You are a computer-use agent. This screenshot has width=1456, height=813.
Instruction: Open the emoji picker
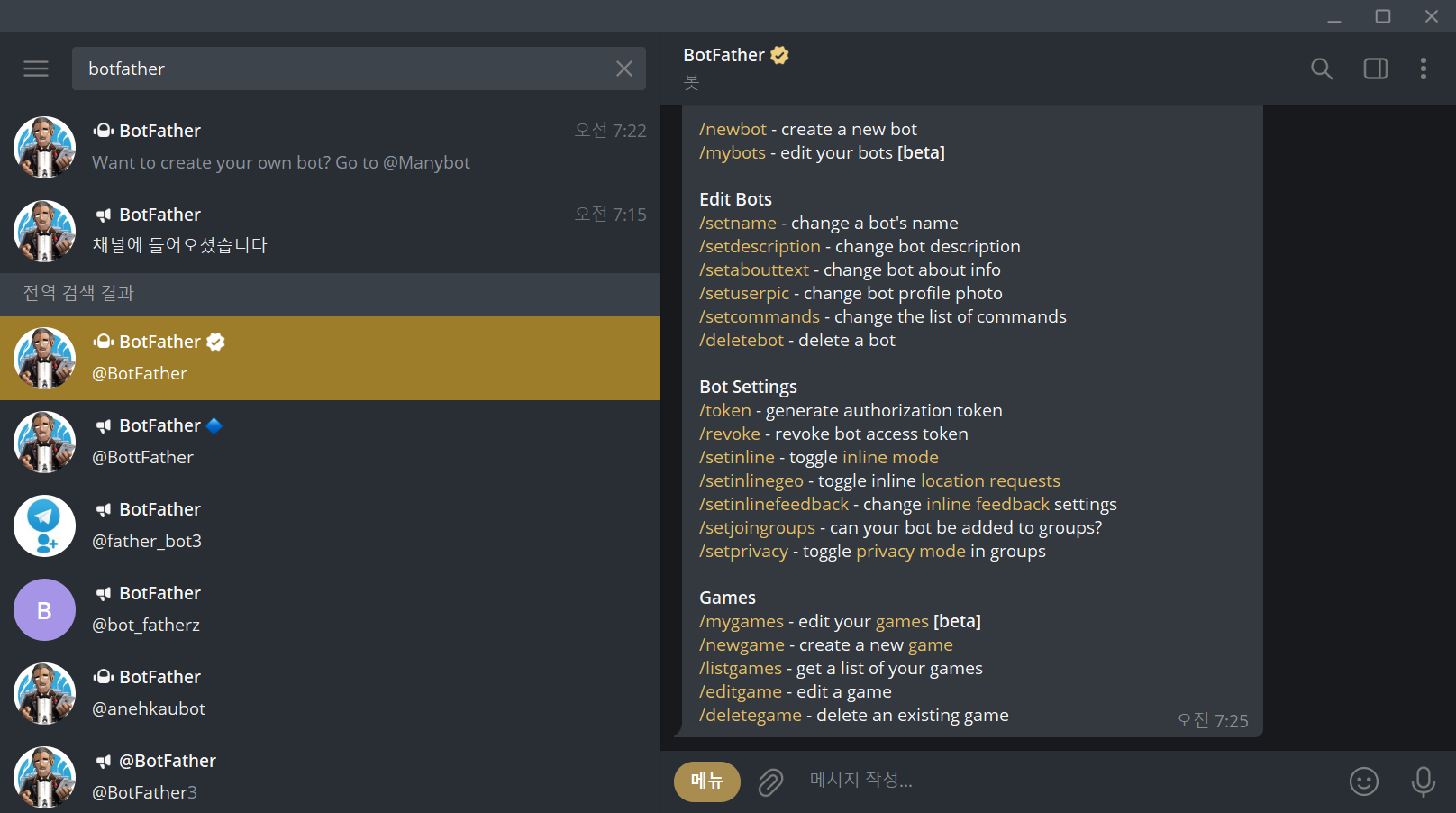(1364, 781)
